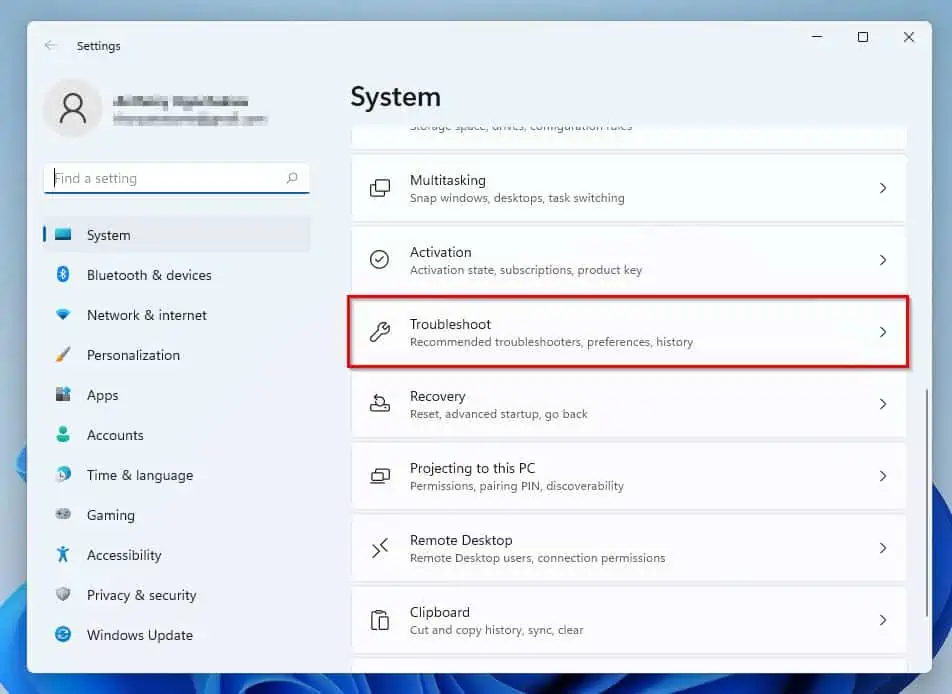Click the Accessibility figure icon
This screenshot has width=952, height=694.
coord(63,554)
